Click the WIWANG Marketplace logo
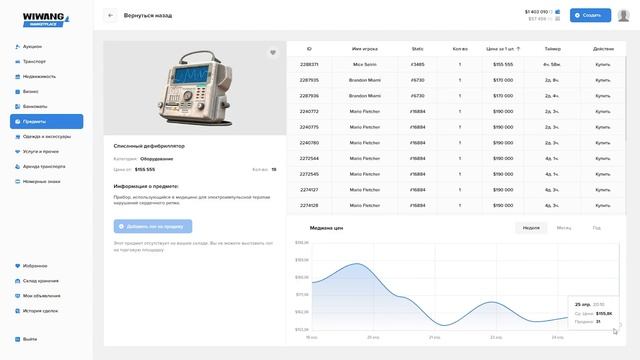The width and height of the screenshot is (640, 360). pyautogui.click(x=46, y=20)
